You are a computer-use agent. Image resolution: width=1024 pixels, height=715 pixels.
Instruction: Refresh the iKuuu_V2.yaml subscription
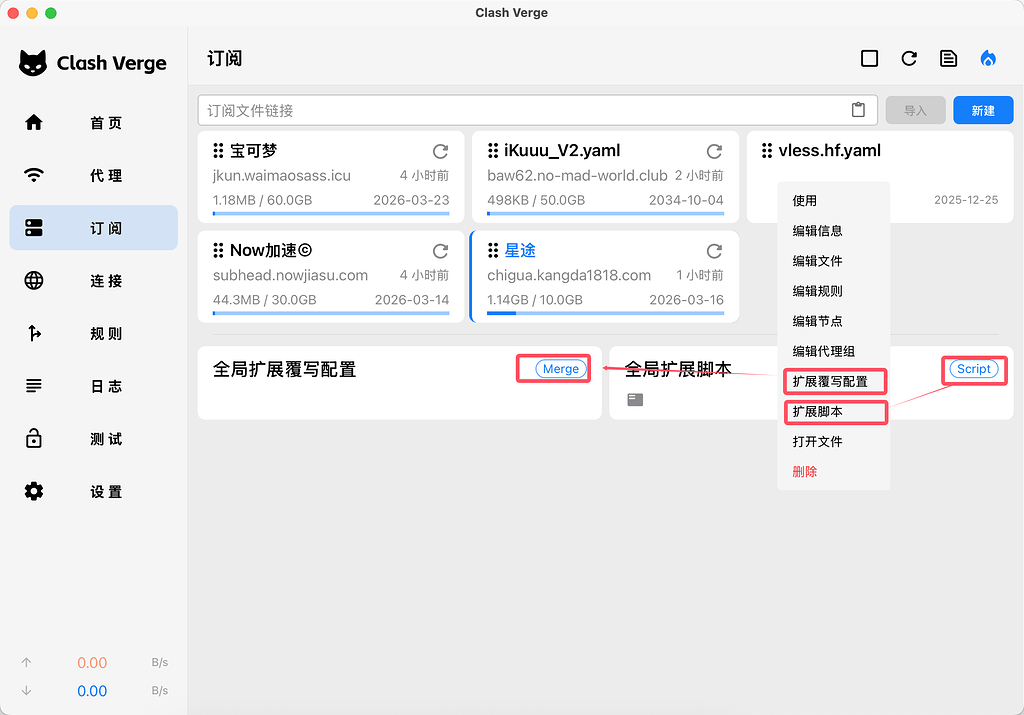pos(714,151)
